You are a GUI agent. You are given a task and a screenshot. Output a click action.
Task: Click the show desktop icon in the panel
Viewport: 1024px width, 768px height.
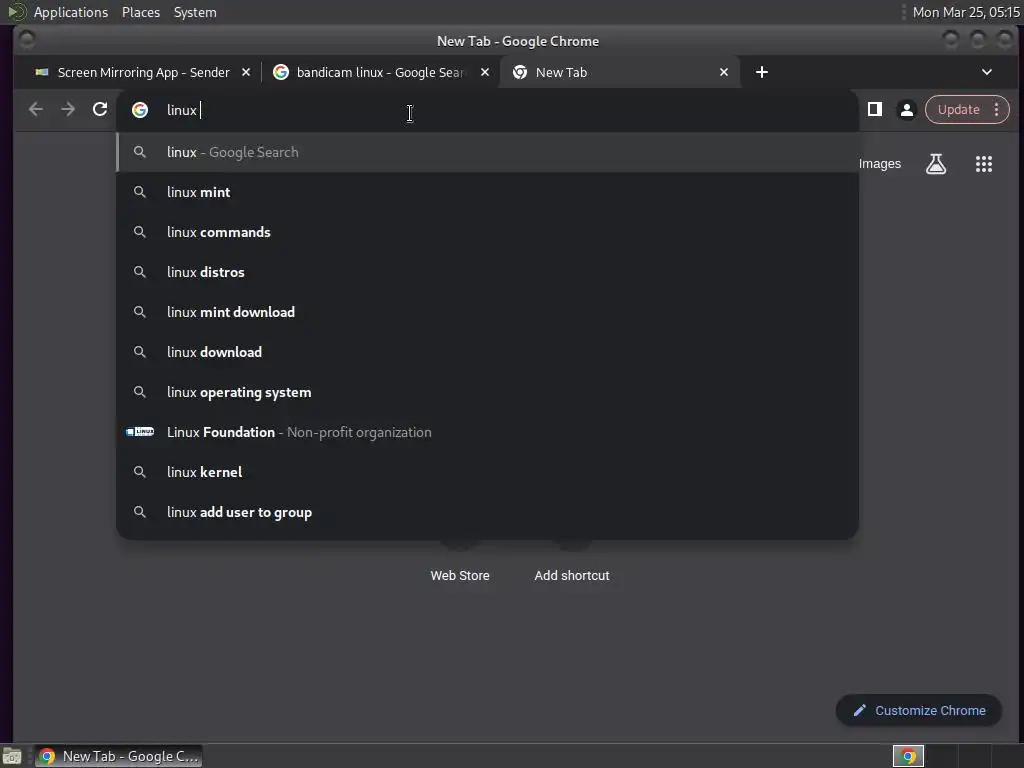[x=12, y=756]
